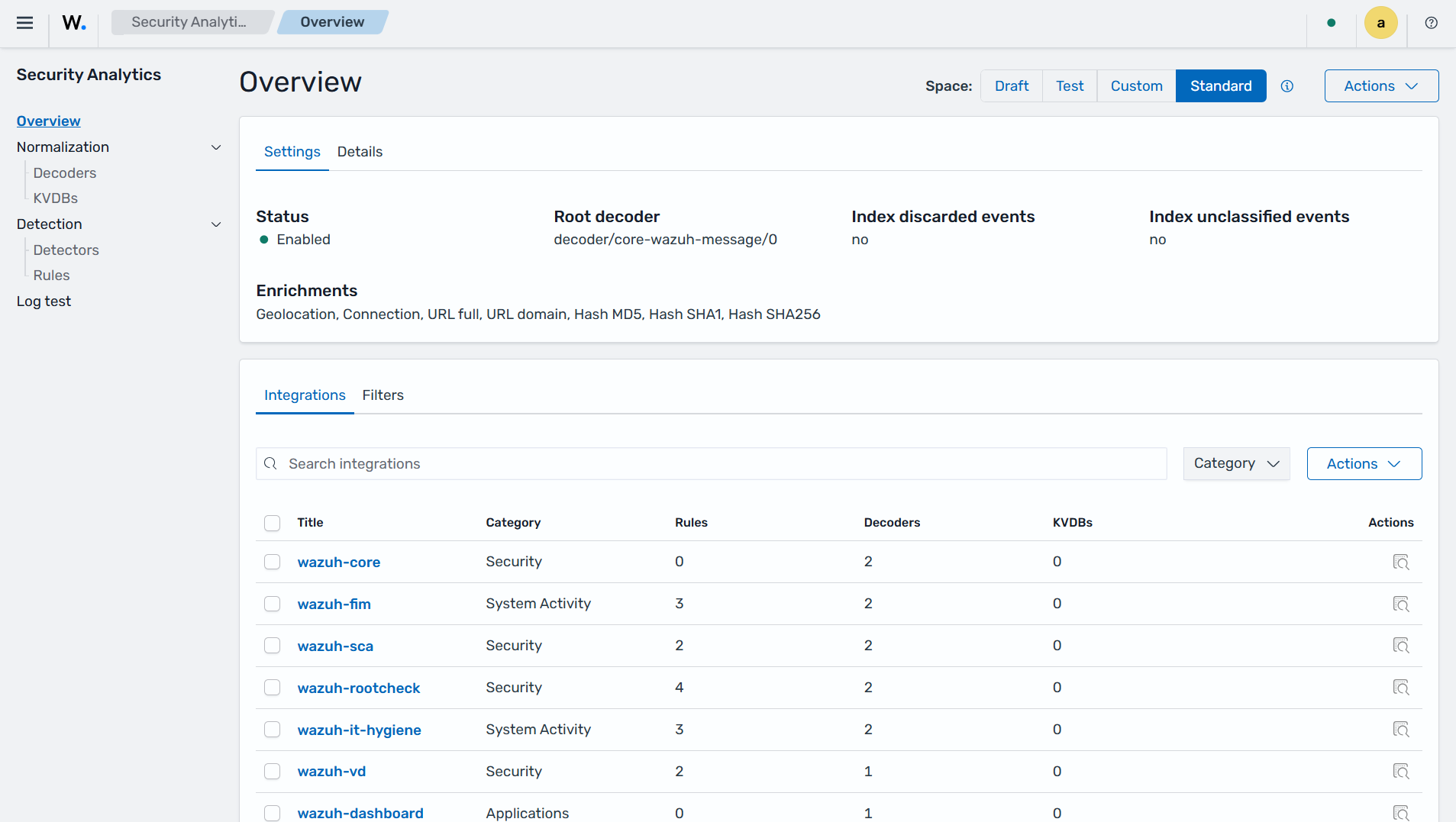This screenshot has height=822, width=1456.
Task: Collapse the Normalization sidebar section chevron
Action: pos(216,147)
